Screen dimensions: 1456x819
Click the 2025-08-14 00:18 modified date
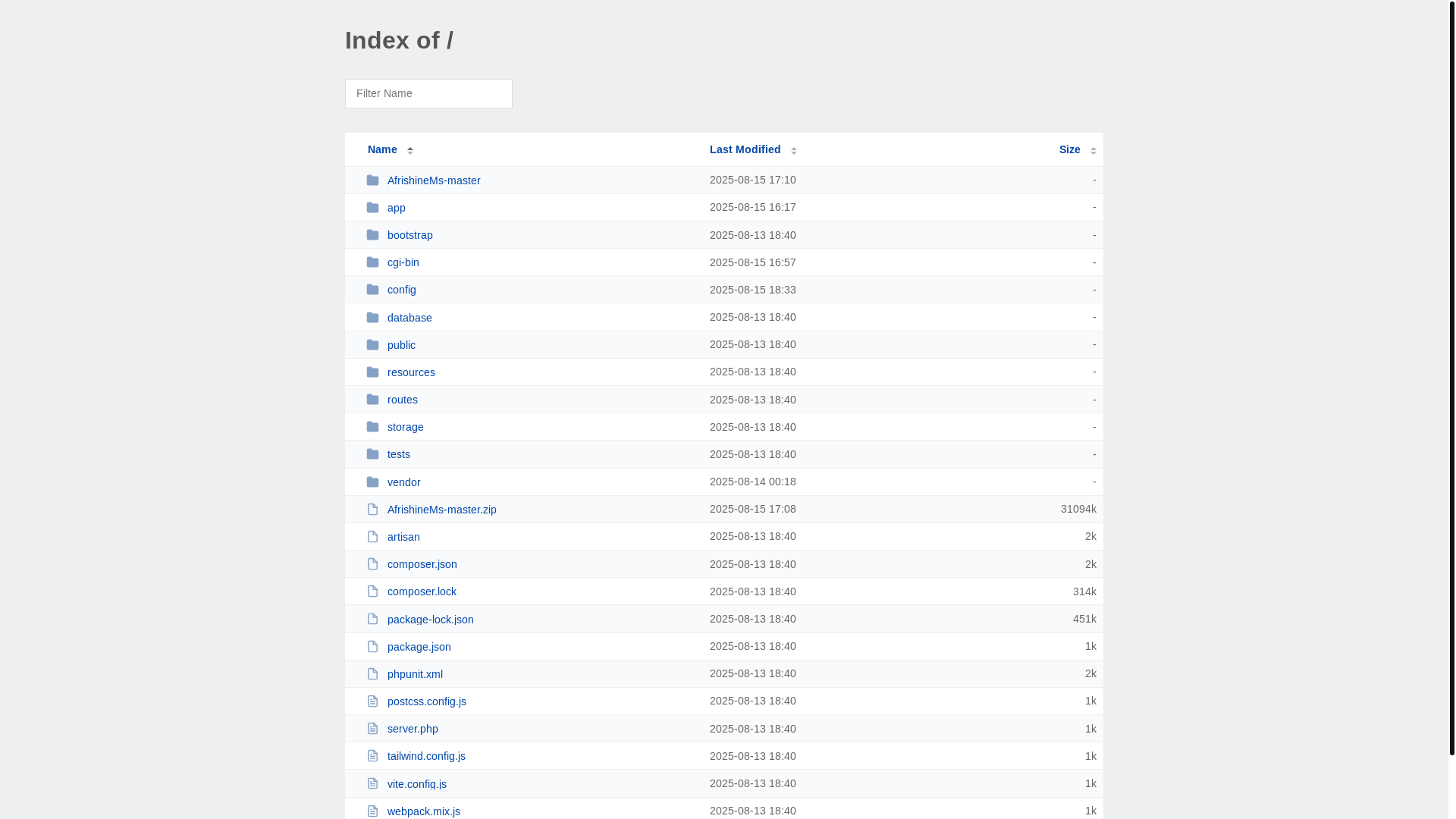pyautogui.click(x=753, y=482)
